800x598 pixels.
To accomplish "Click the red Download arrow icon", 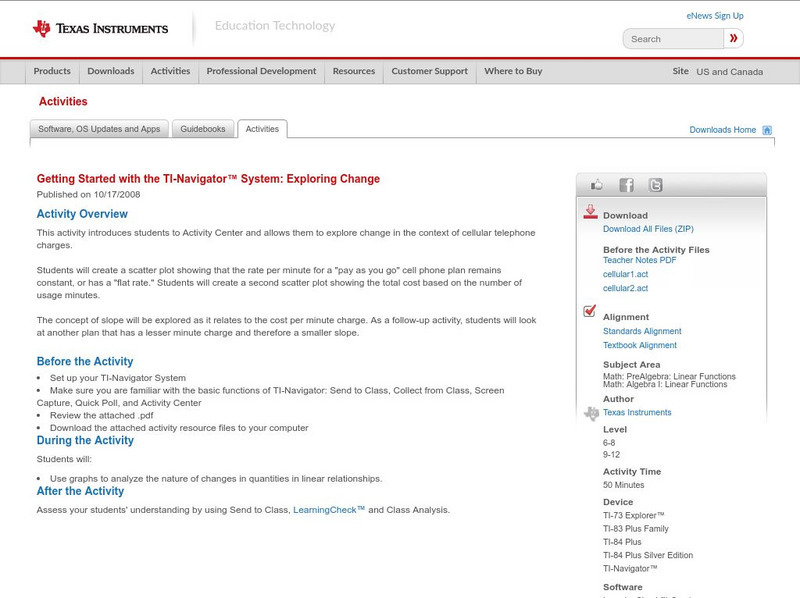I will pos(590,212).
